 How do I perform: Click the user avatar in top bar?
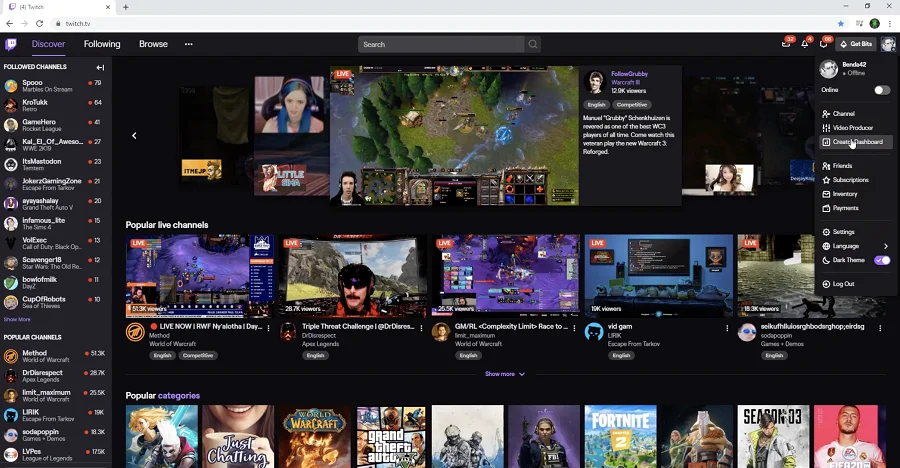click(888, 44)
